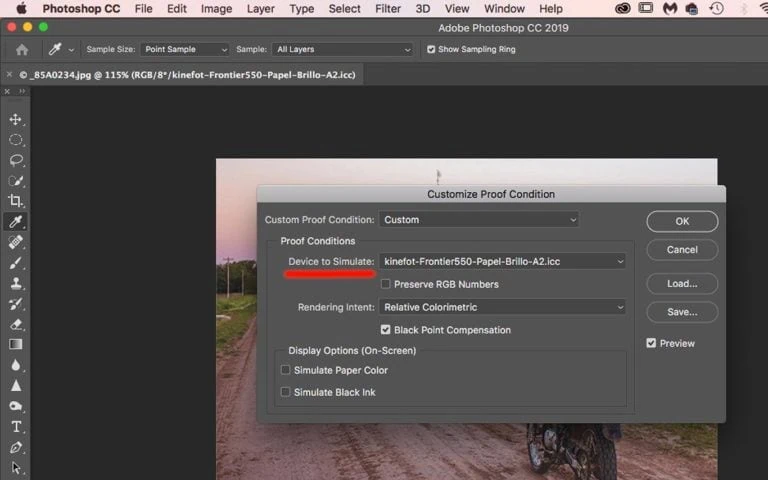Toggle Show Sampling Ring checkbox
768x480 pixels.
click(431, 49)
